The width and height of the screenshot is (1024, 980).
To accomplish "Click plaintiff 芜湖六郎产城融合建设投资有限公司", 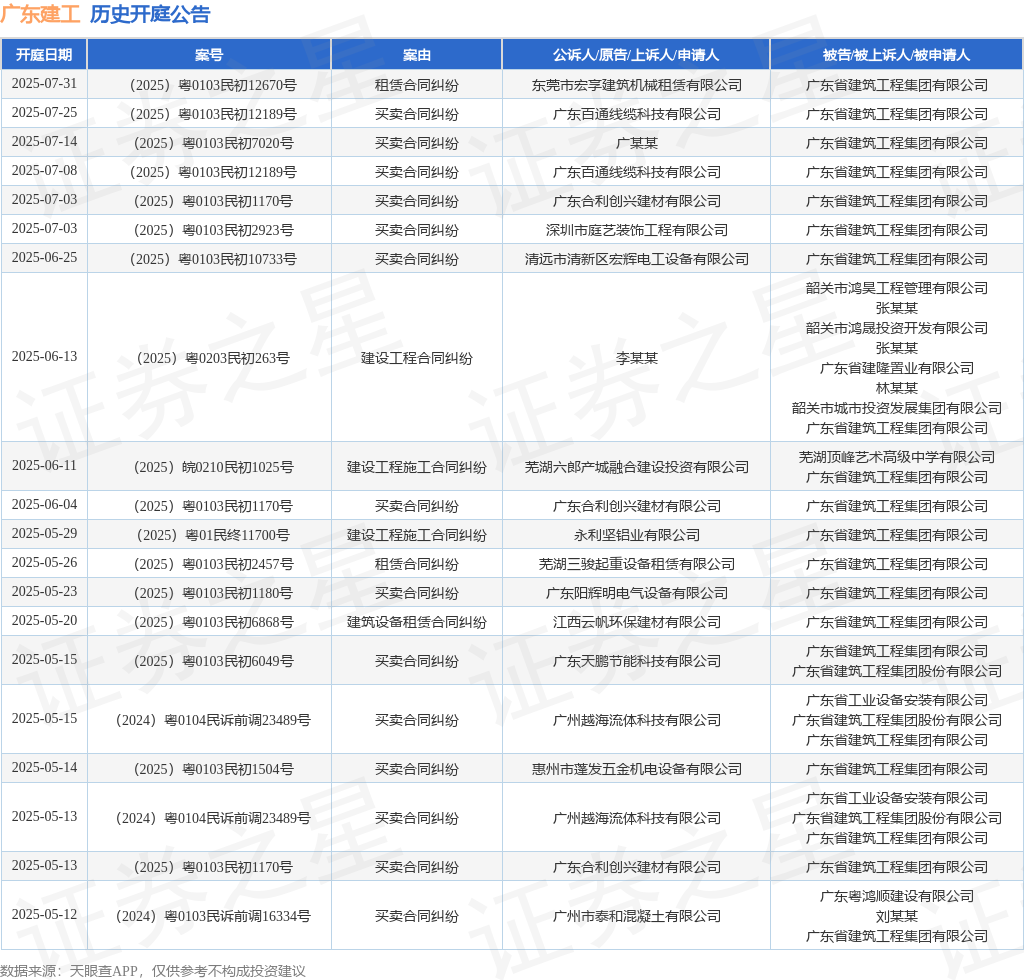I will (637, 467).
